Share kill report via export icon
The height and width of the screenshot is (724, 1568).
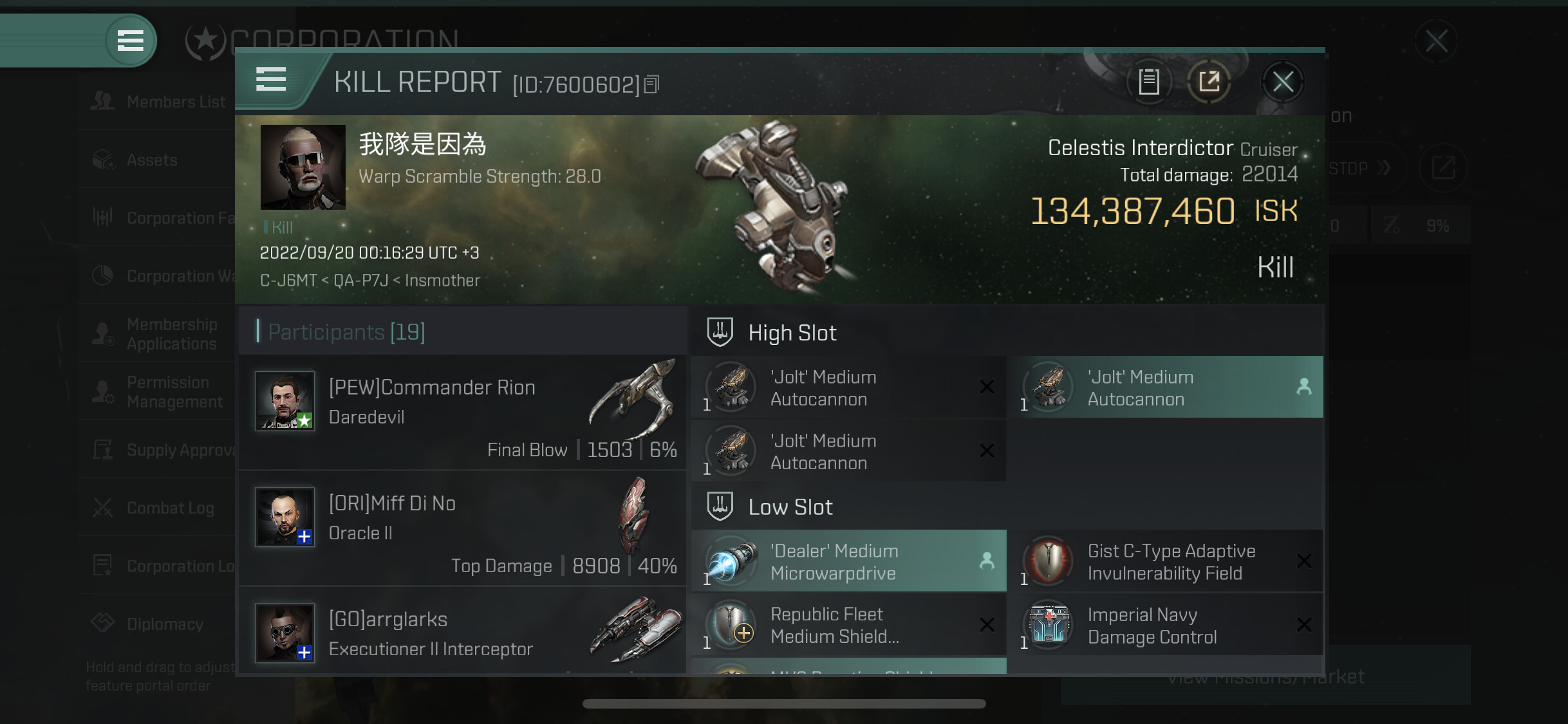[1209, 82]
